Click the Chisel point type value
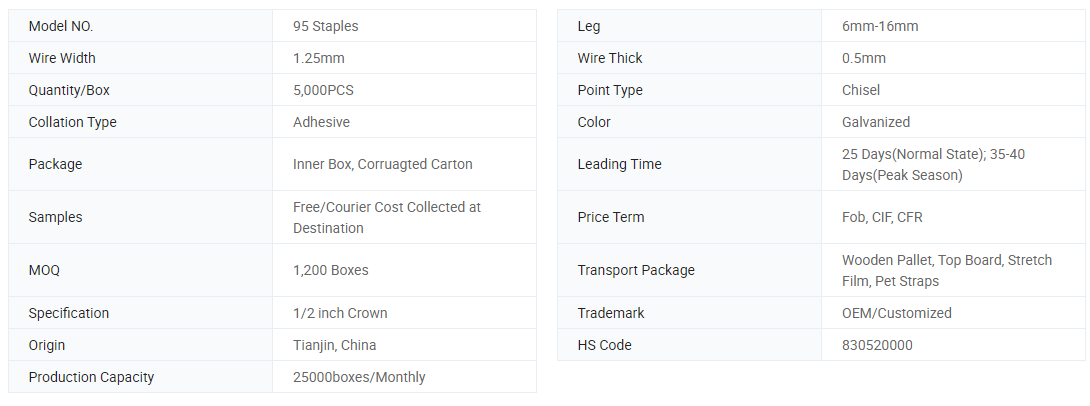The image size is (1090, 406). click(x=861, y=90)
